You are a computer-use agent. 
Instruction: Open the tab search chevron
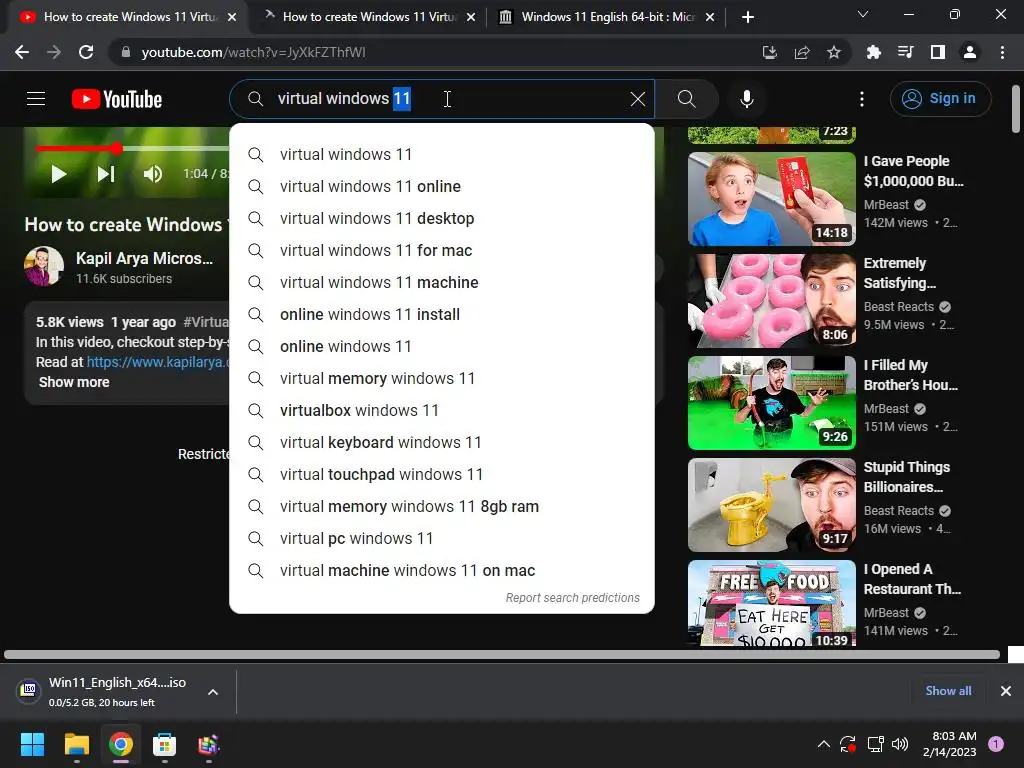(862, 14)
